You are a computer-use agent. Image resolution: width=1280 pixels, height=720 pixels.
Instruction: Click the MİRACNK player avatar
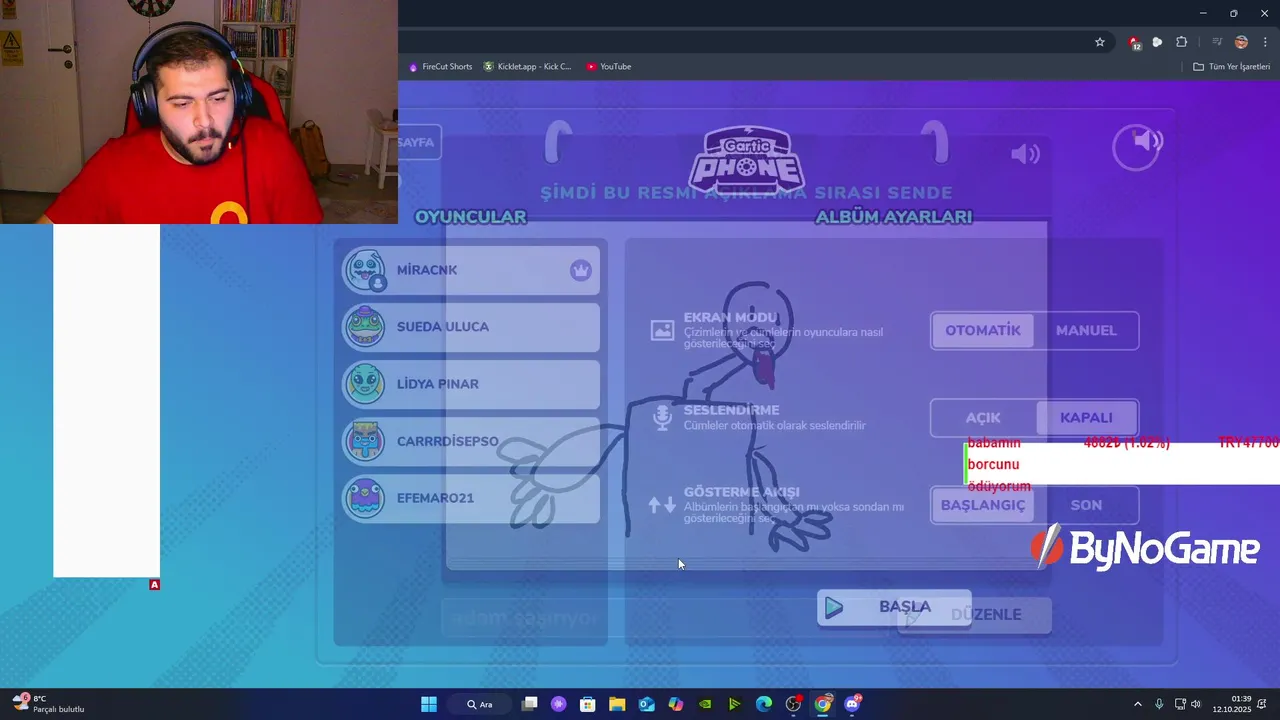364,270
